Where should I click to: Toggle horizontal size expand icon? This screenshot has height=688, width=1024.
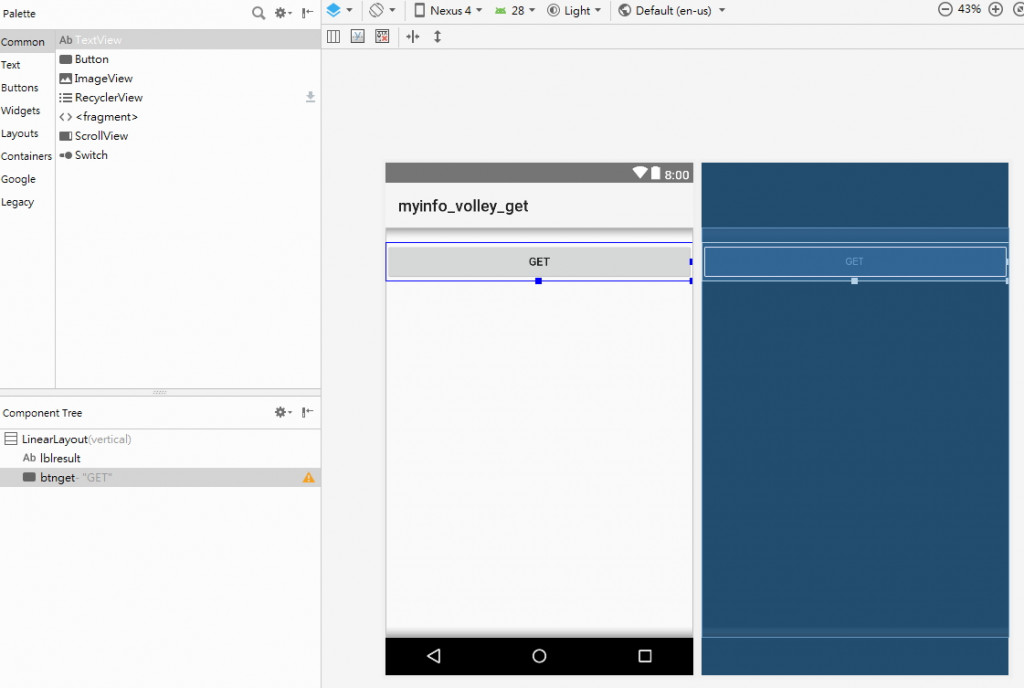[x=413, y=37]
